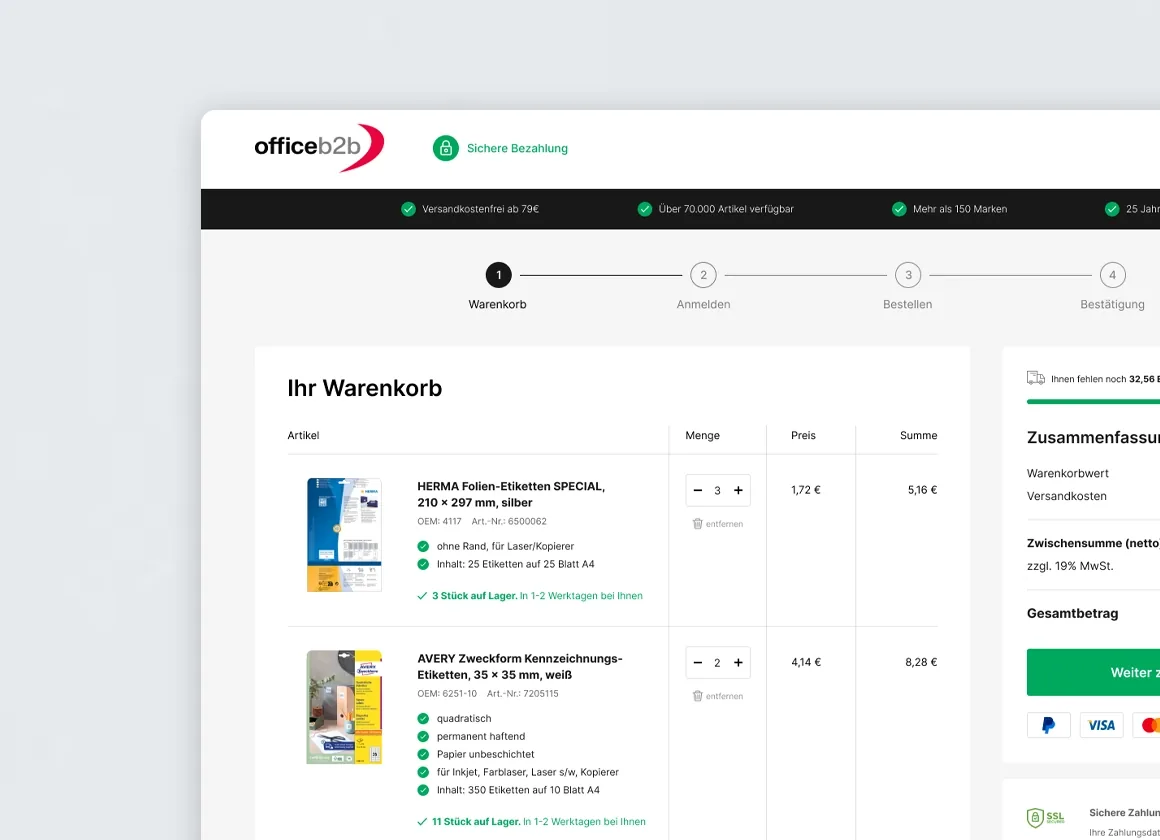Click the Anmelden step label
This screenshot has width=1160, height=840.
click(x=704, y=304)
